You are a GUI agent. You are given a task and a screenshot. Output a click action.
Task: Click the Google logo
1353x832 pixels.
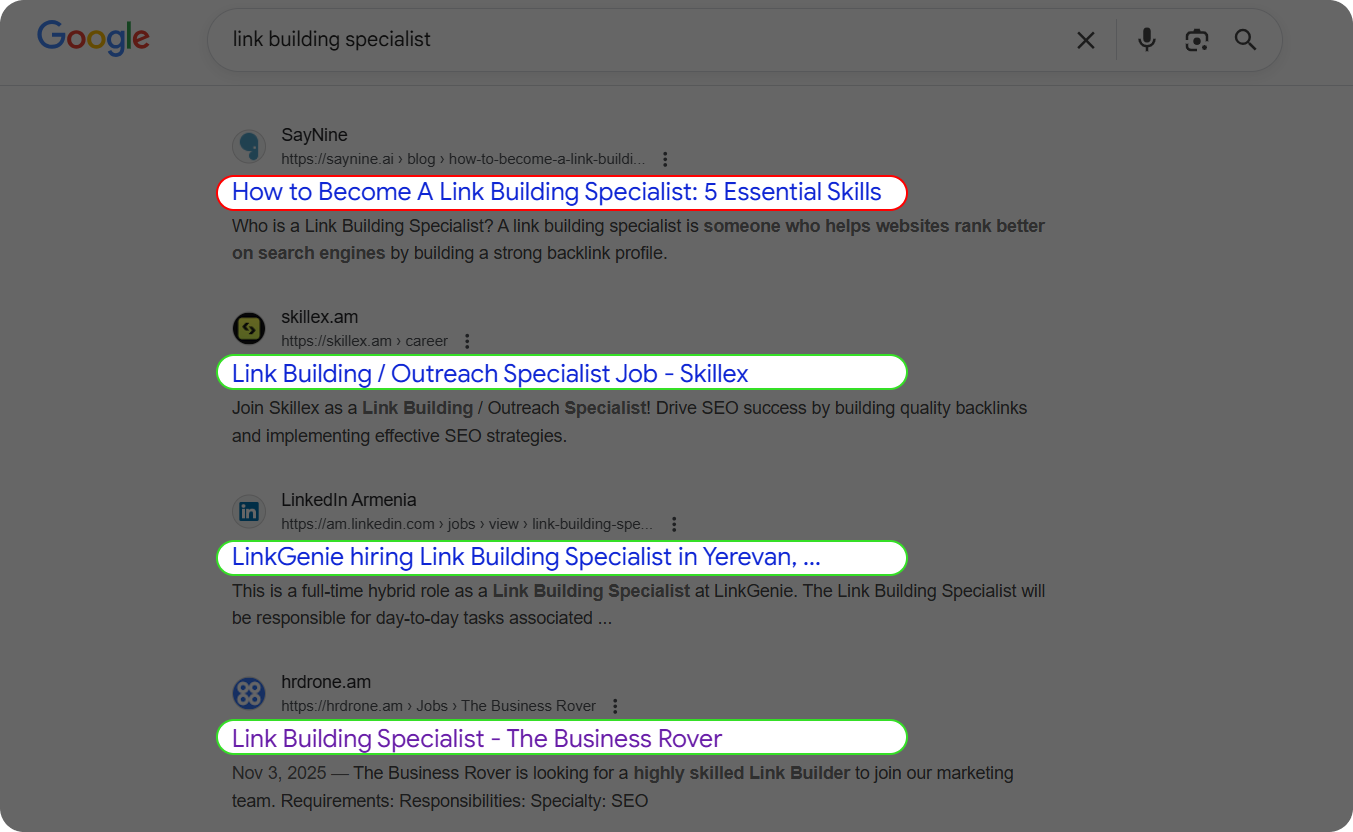coord(93,38)
